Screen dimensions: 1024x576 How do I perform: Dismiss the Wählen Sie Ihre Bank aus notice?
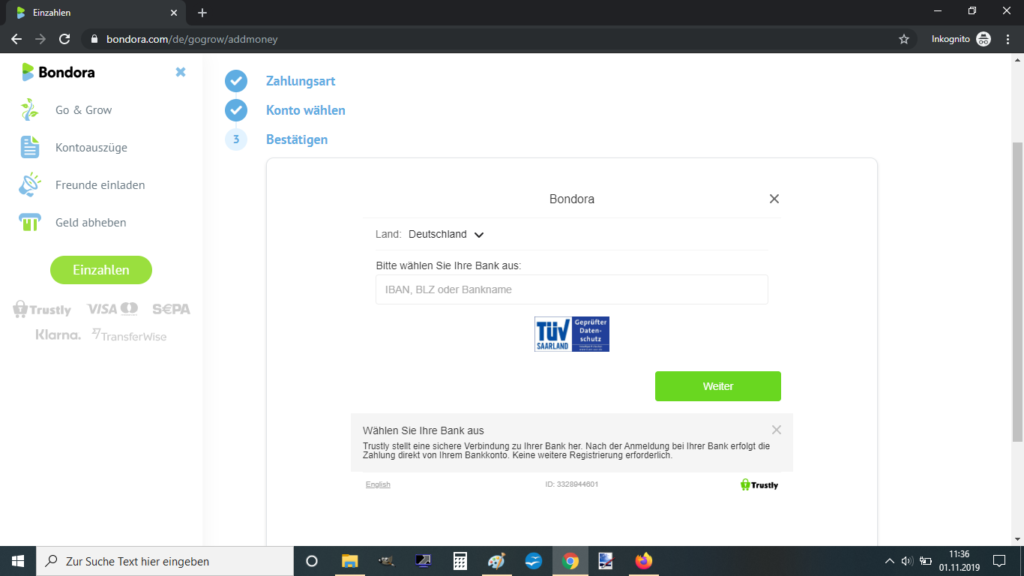coord(776,430)
